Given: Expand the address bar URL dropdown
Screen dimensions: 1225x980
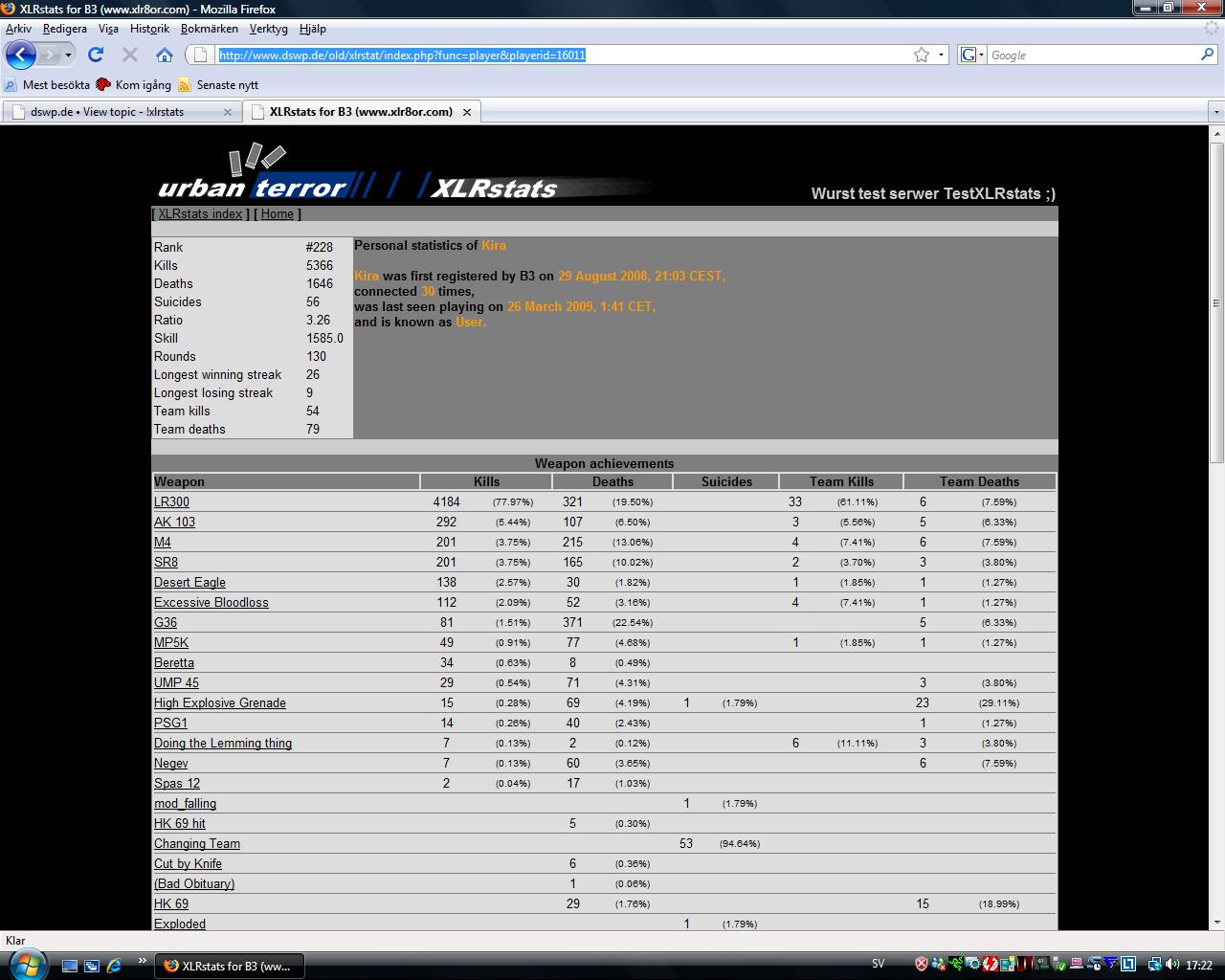Looking at the screenshot, I should [x=941, y=55].
